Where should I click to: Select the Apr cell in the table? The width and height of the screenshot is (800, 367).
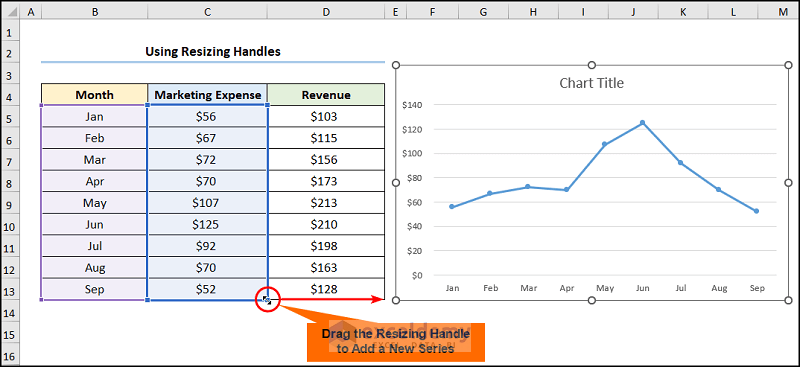[94, 181]
